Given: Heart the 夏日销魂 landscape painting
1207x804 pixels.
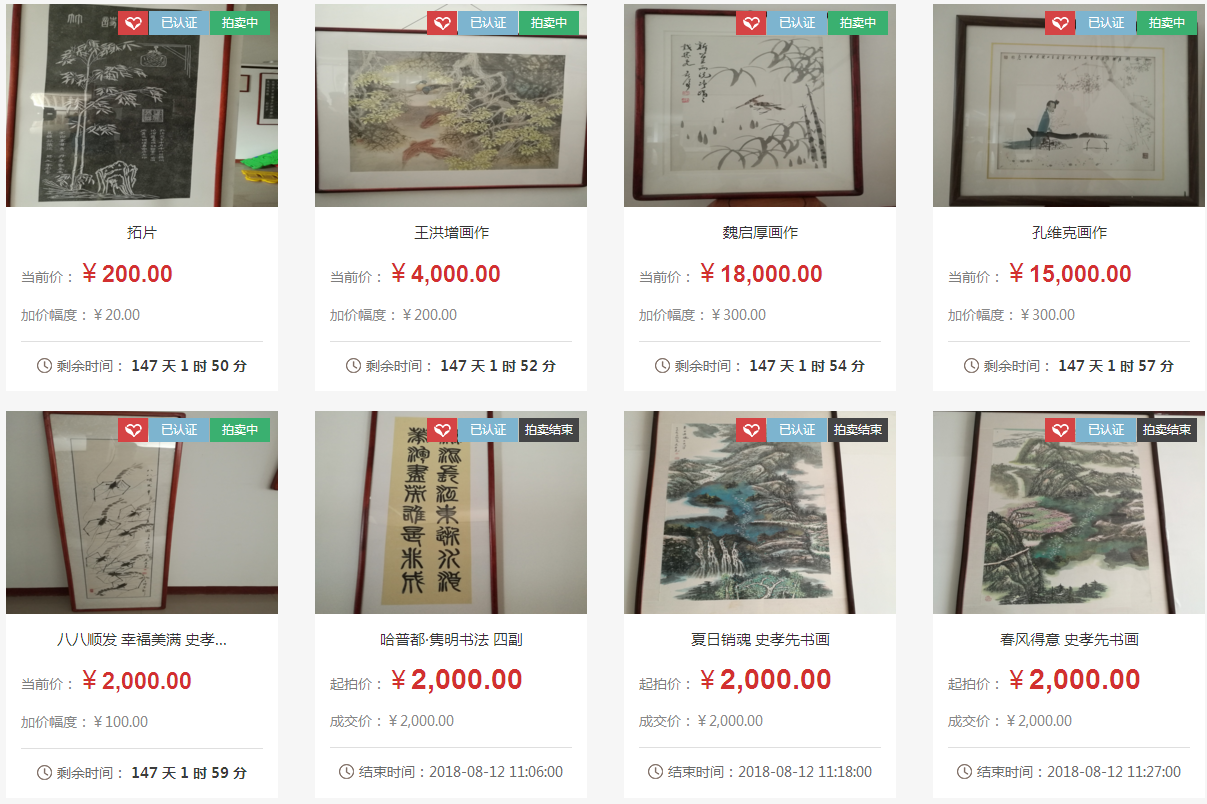Looking at the screenshot, I should (751, 430).
